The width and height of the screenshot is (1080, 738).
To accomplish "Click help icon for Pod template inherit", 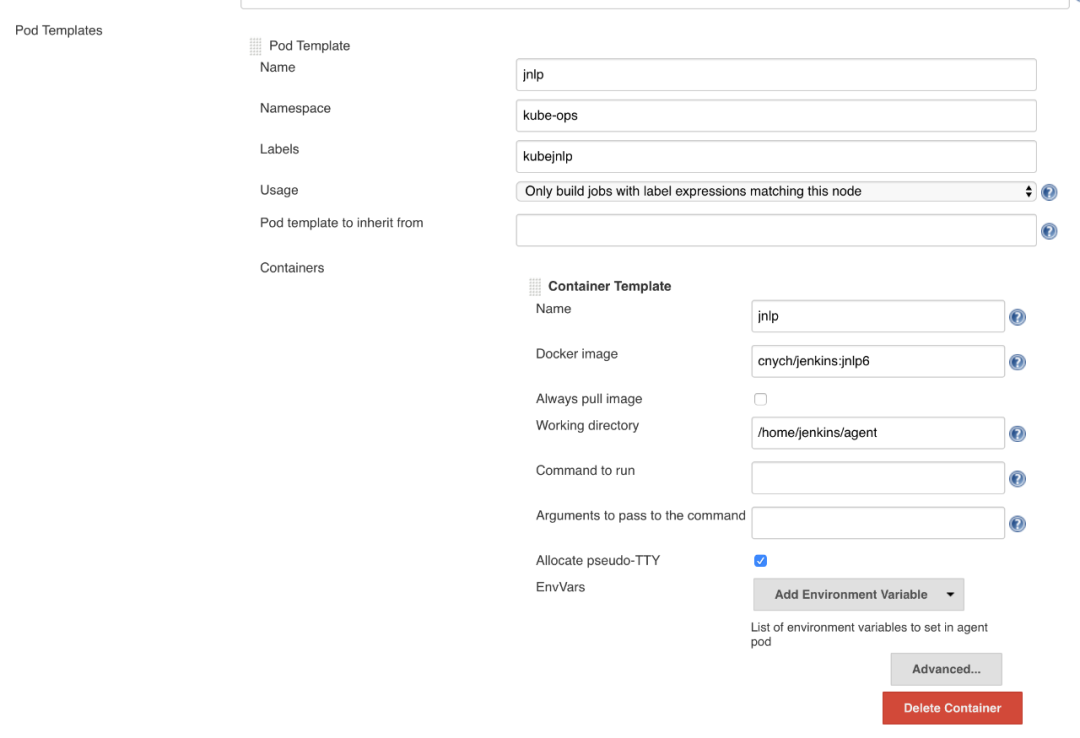I will pyautogui.click(x=1049, y=231).
